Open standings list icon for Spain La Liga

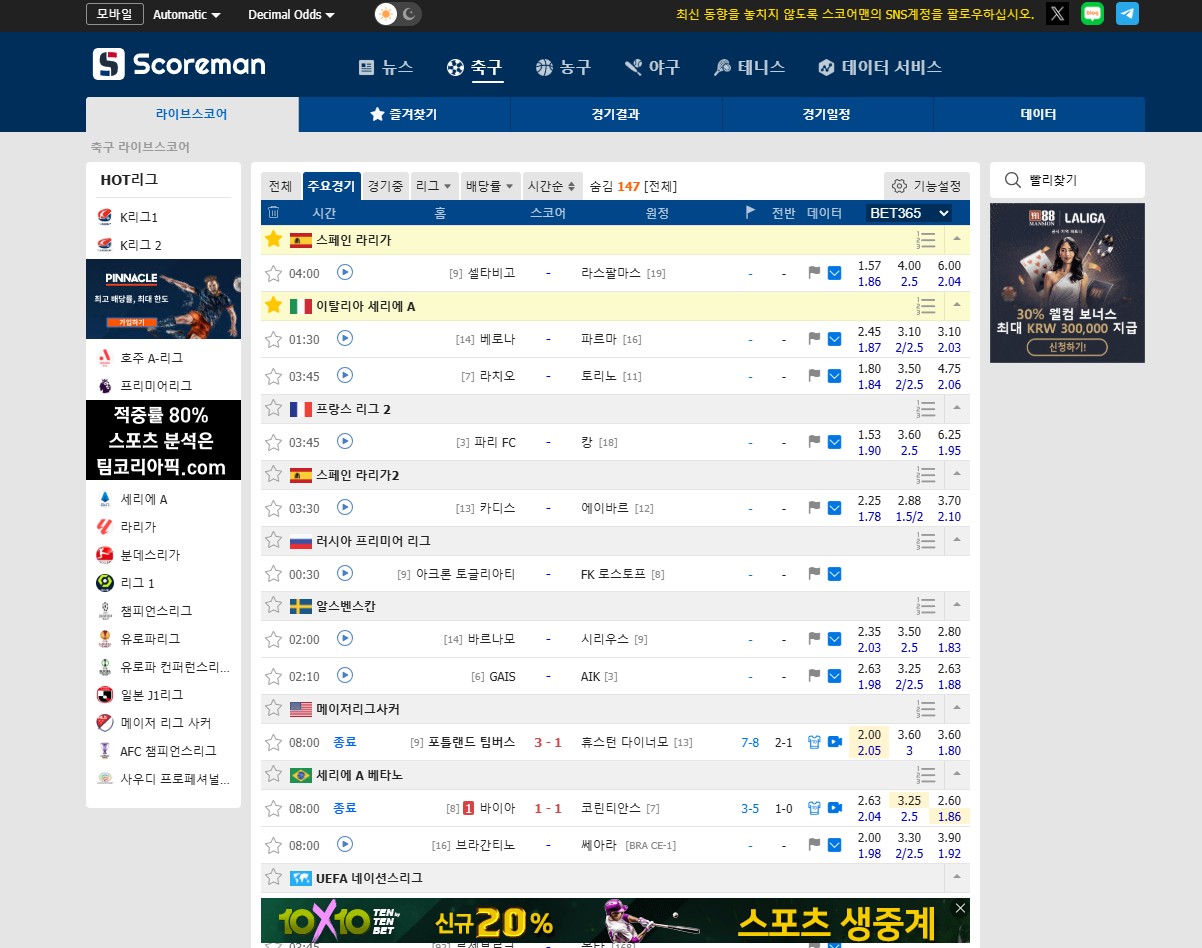pos(926,240)
